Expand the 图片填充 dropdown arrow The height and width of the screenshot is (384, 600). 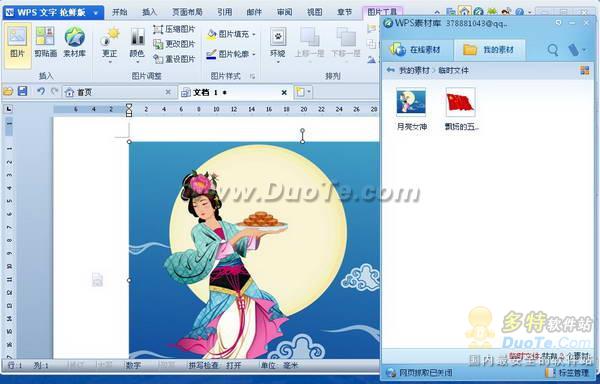tap(254, 35)
